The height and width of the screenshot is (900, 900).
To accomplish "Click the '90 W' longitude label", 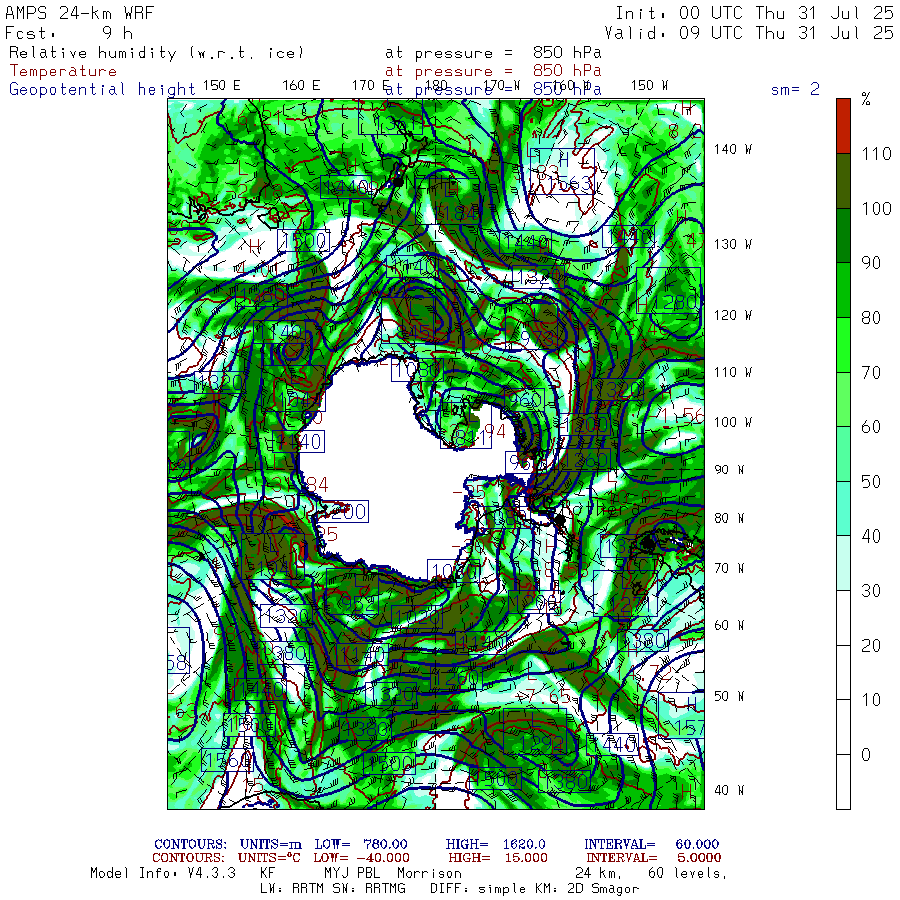I will click(729, 470).
